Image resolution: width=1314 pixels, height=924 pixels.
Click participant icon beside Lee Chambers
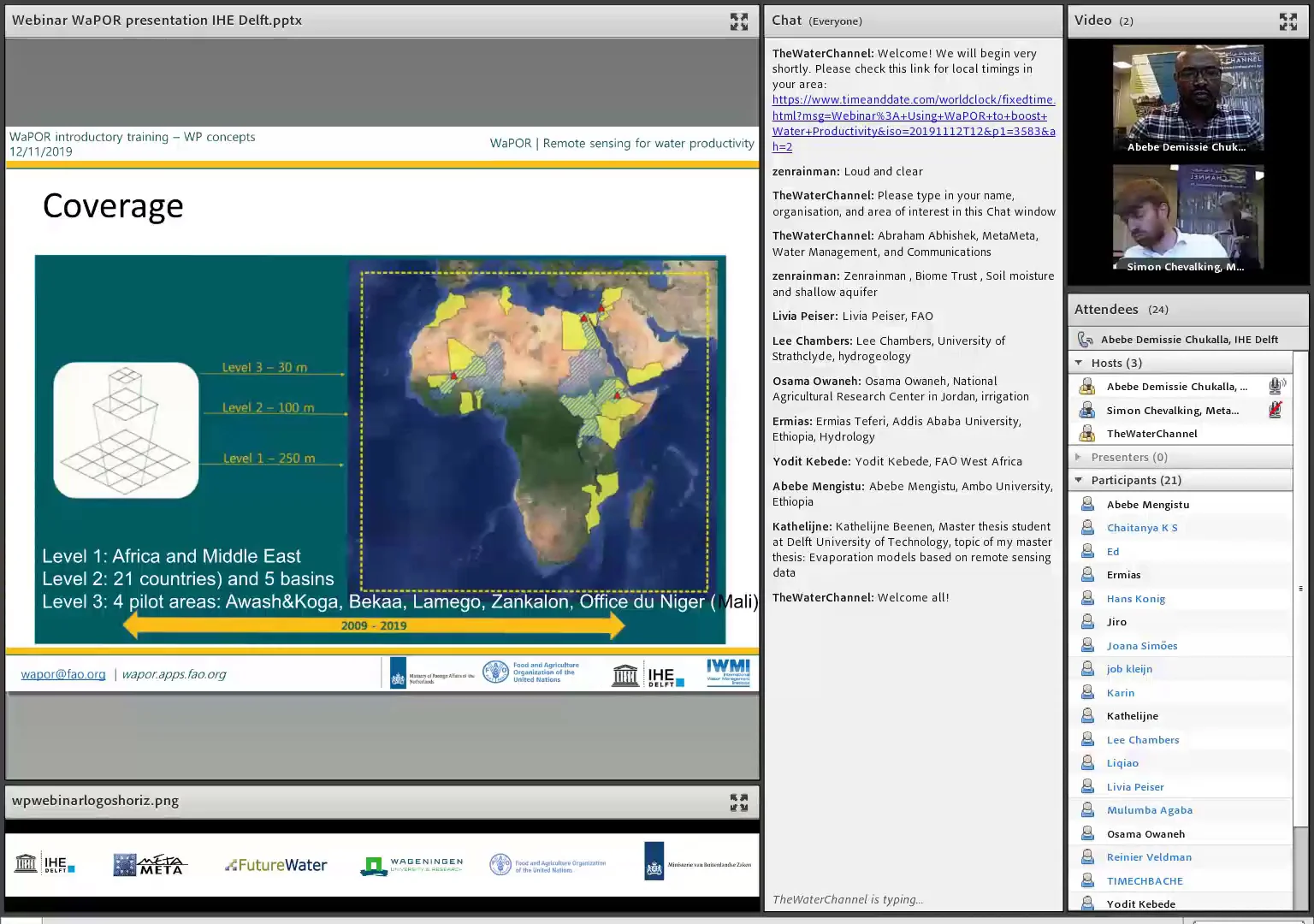click(x=1087, y=740)
